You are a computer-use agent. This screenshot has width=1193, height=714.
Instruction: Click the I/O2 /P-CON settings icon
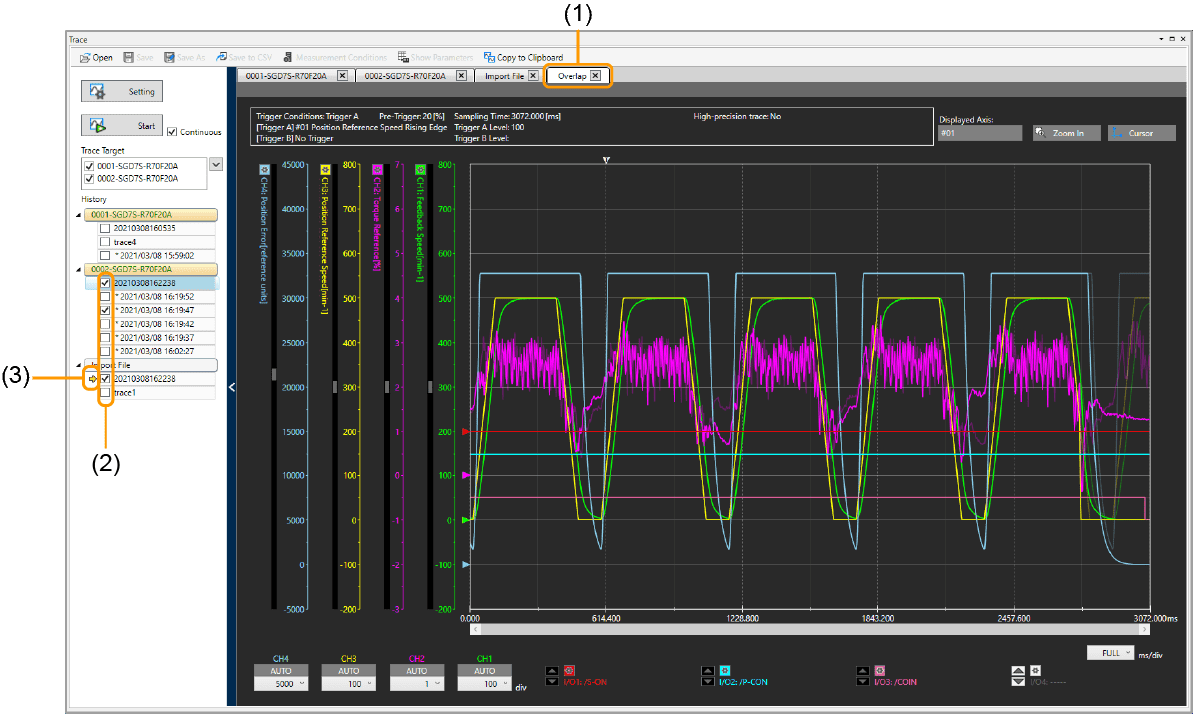click(725, 670)
